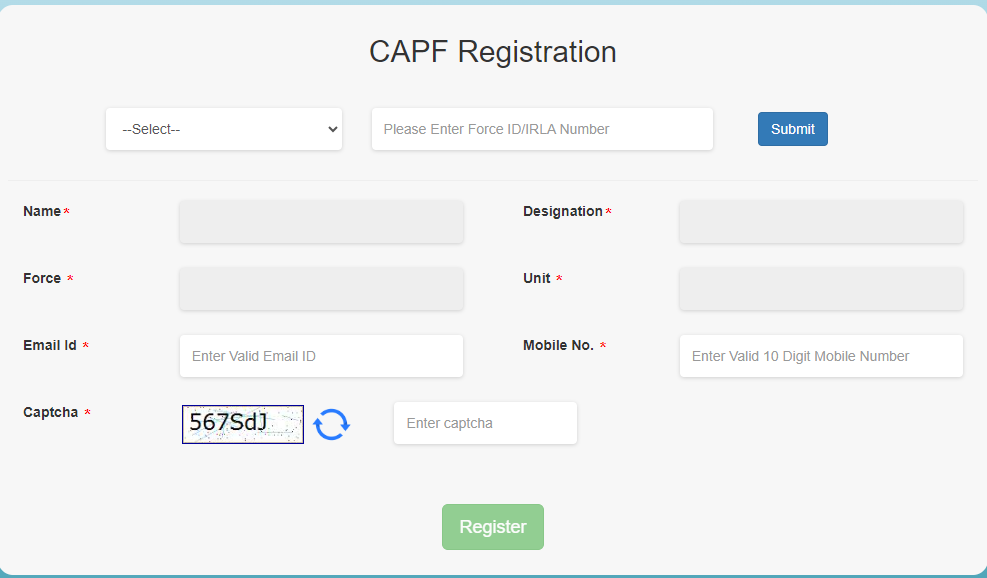Click the 567SdJ captcha image
Image resolution: width=987 pixels, height=578 pixels.
(243, 424)
